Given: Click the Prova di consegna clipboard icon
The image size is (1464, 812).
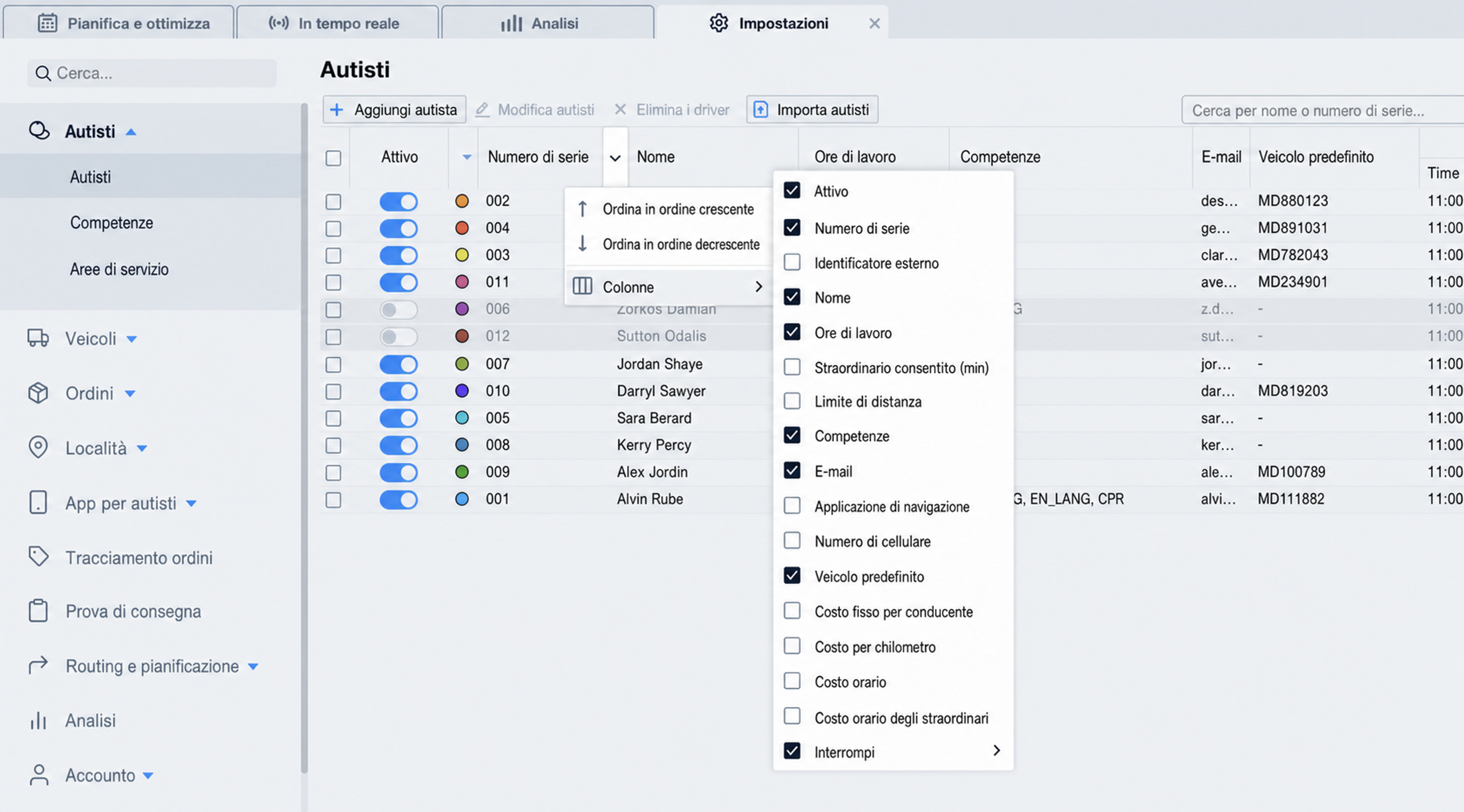Looking at the screenshot, I should [x=38, y=611].
